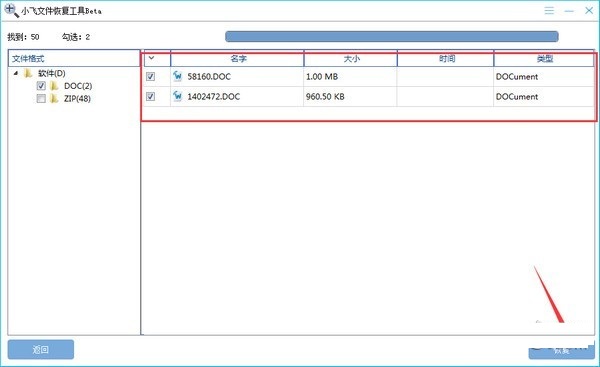
Task: Sort files by 大小 column header
Action: (x=351, y=59)
